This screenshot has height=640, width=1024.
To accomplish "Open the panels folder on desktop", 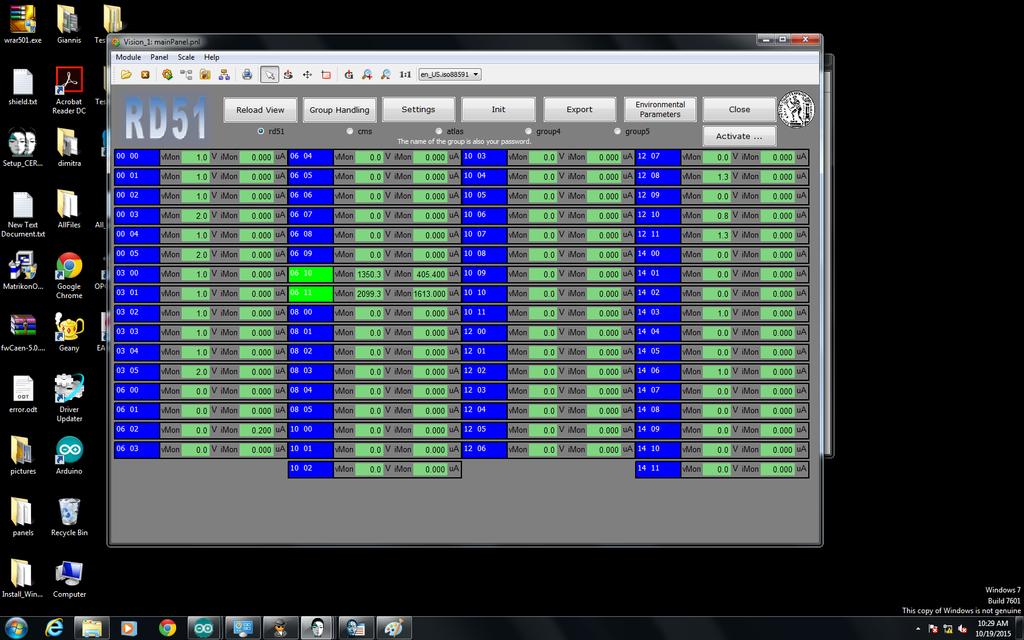I will pyautogui.click(x=23, y=517).
